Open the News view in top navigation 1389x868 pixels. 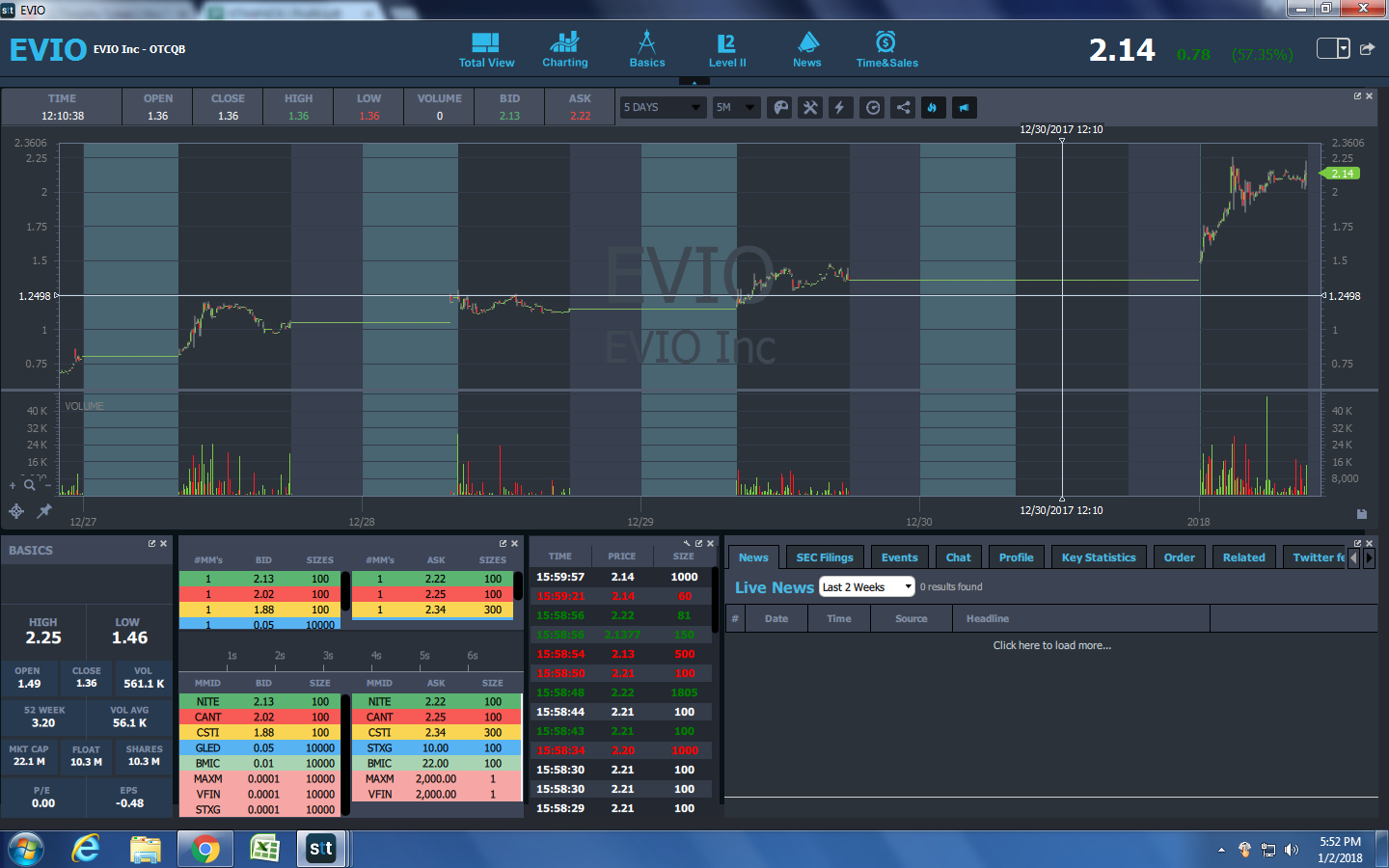click(807, 50)
